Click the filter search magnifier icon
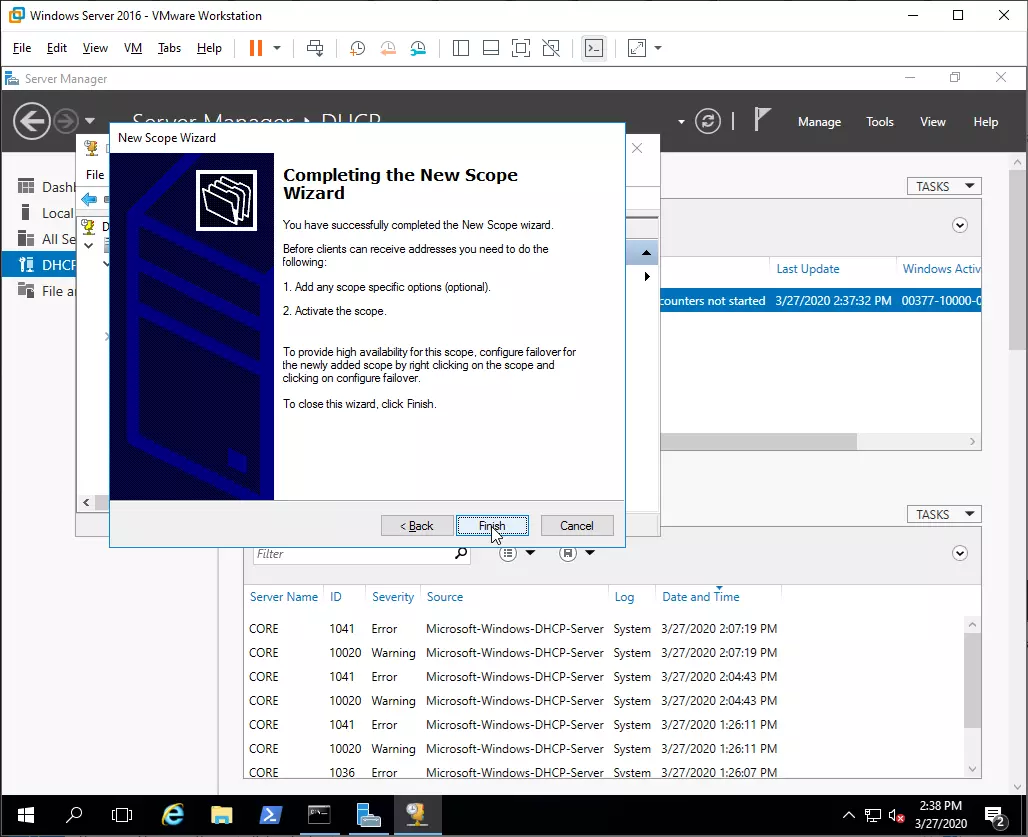 (x=462, y=554)
